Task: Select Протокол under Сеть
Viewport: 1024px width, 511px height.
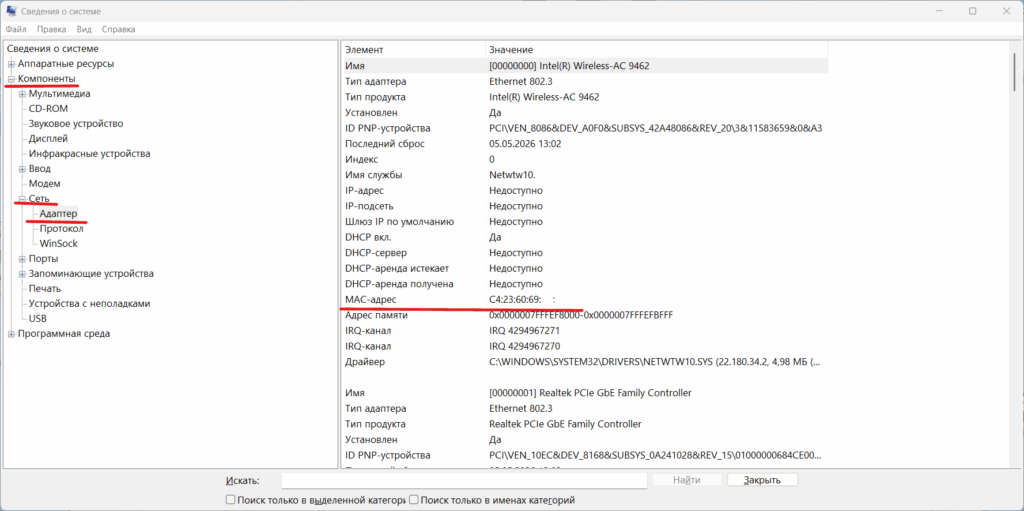Action: 61,229
